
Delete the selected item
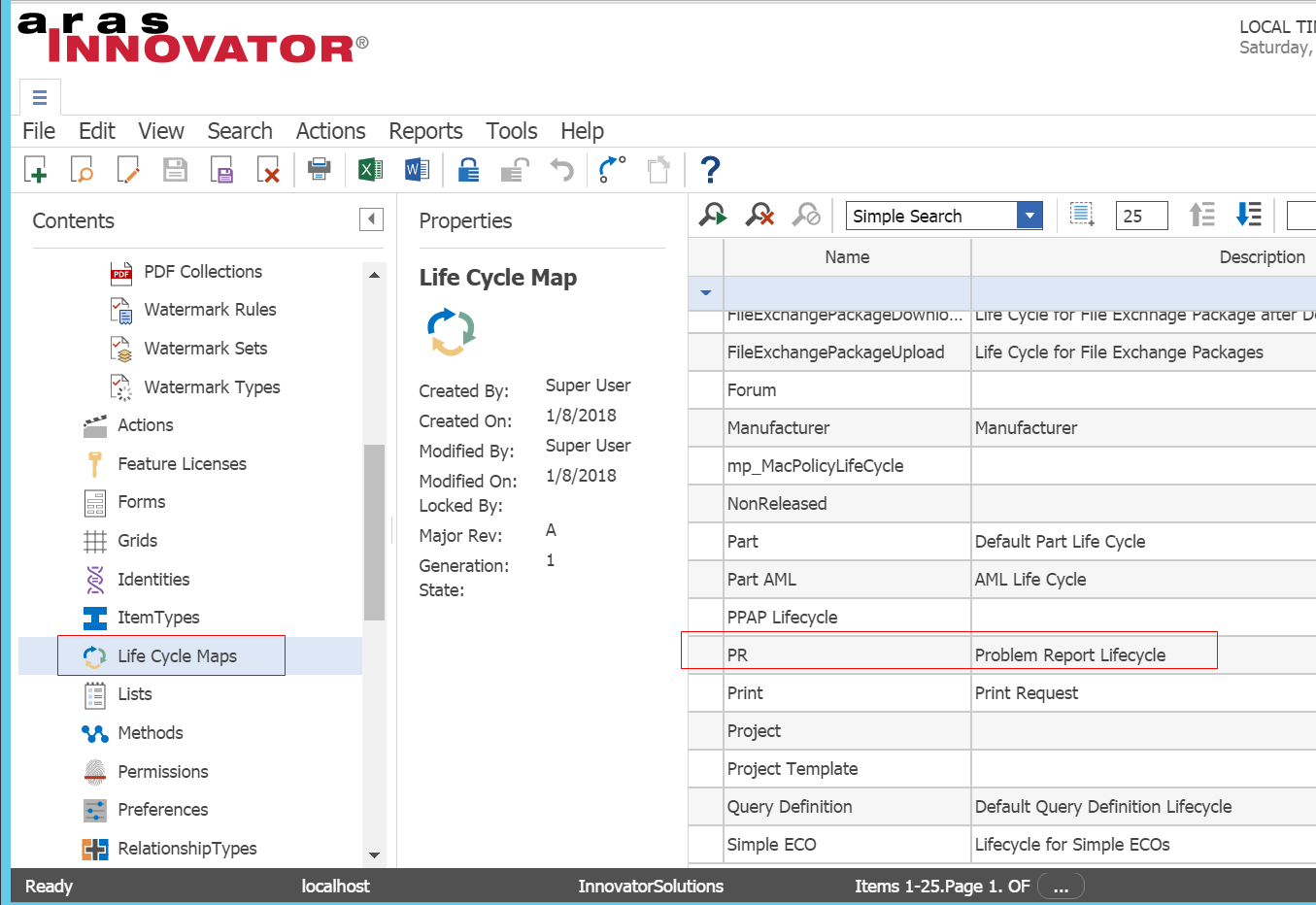[270, 169]
